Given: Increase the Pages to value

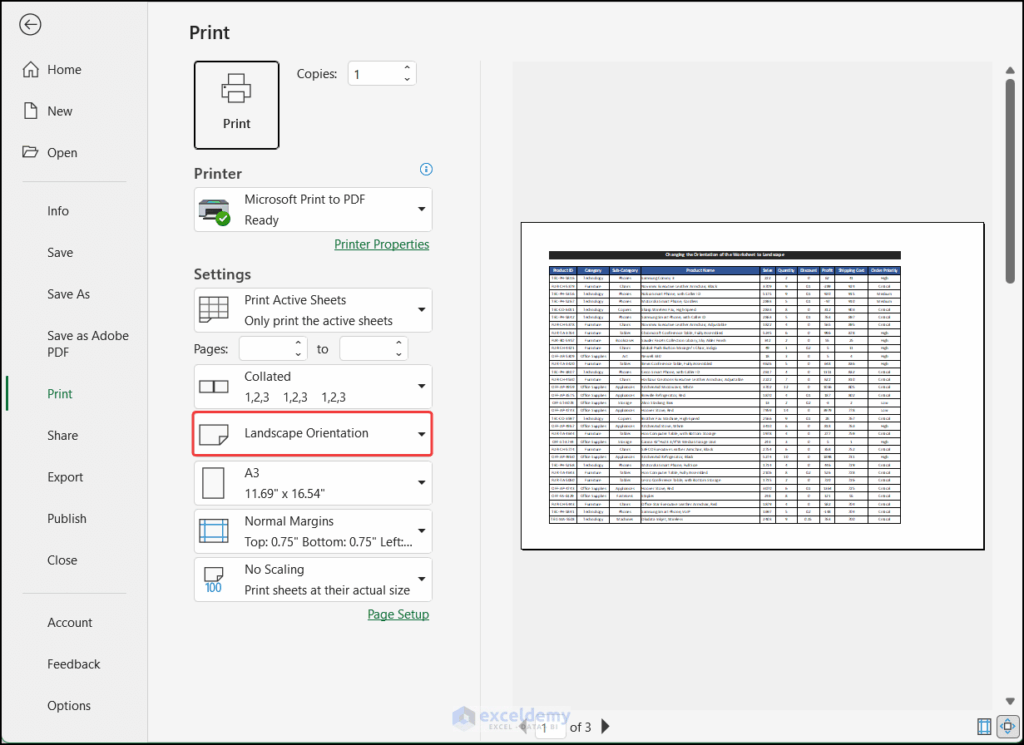Looking at the screenshot, I should [x=399, y=342].
